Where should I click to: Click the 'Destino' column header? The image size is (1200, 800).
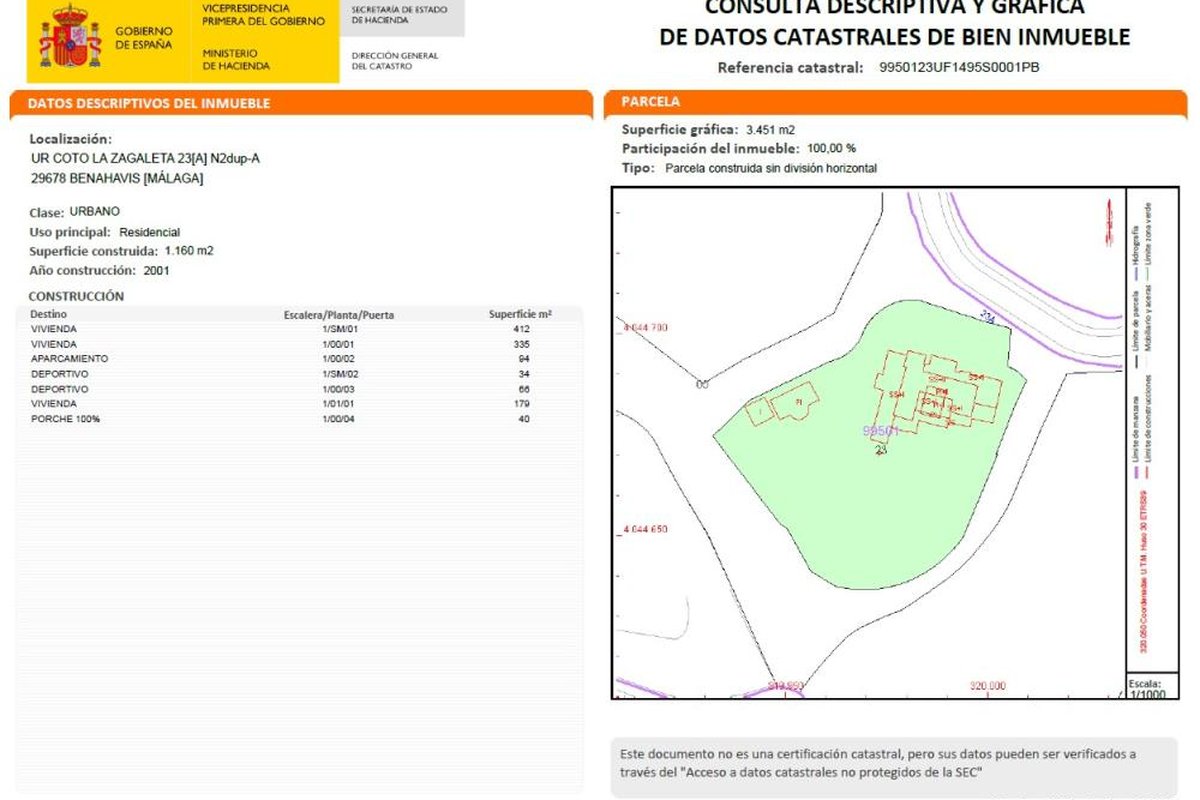49,314
